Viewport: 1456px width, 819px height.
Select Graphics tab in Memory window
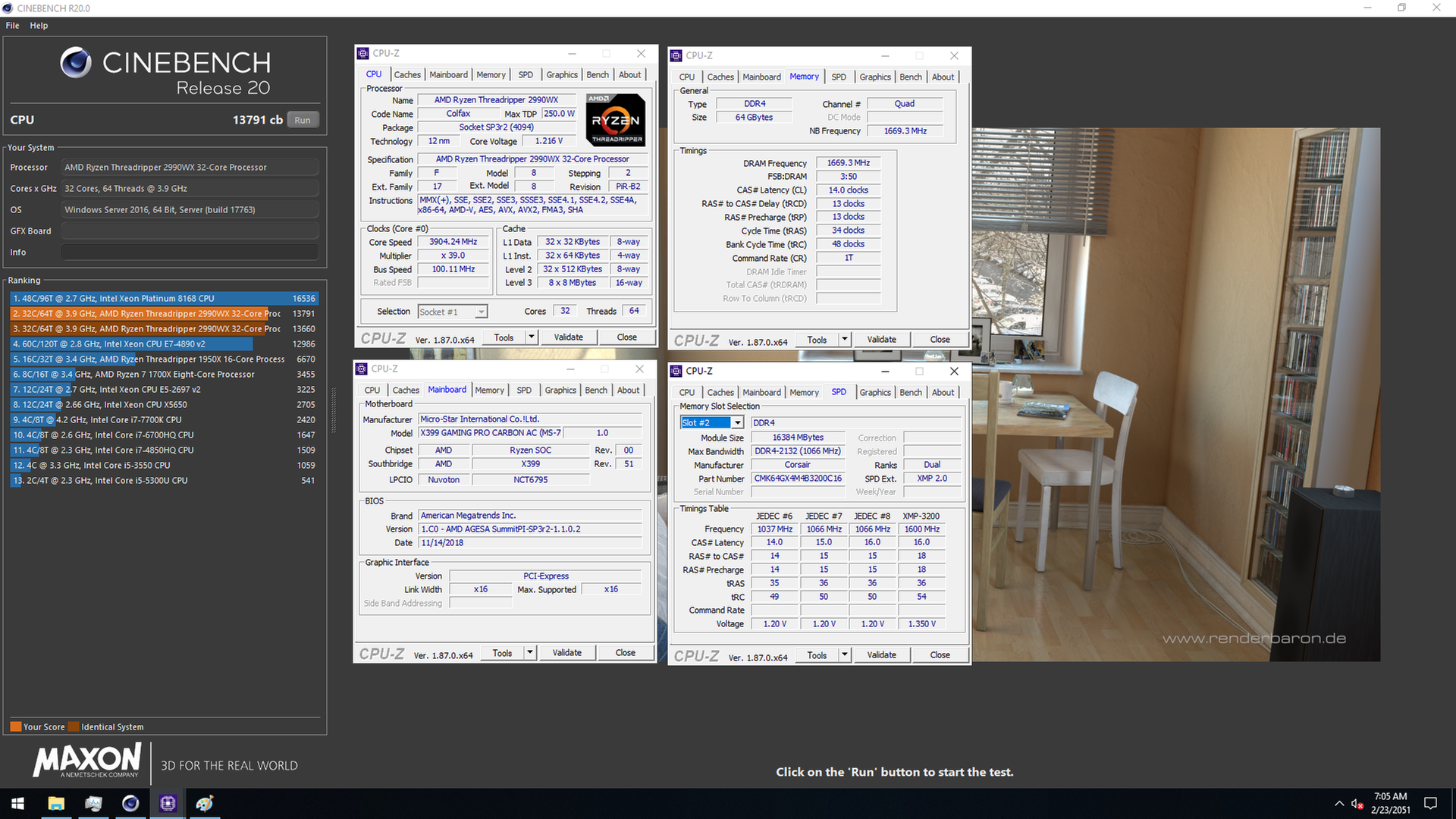click(875, 77)
